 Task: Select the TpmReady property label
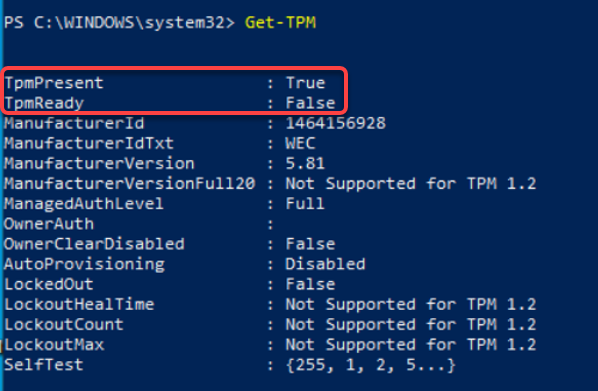point(44,104)
